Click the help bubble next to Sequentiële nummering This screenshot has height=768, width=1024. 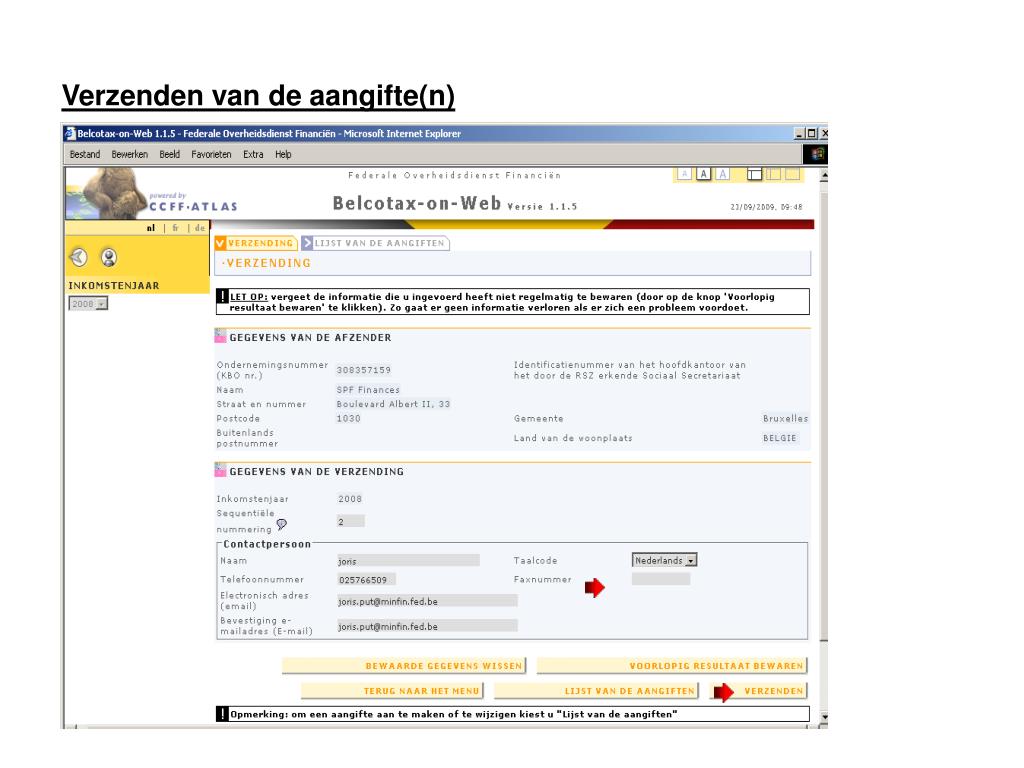pos(281,524)
